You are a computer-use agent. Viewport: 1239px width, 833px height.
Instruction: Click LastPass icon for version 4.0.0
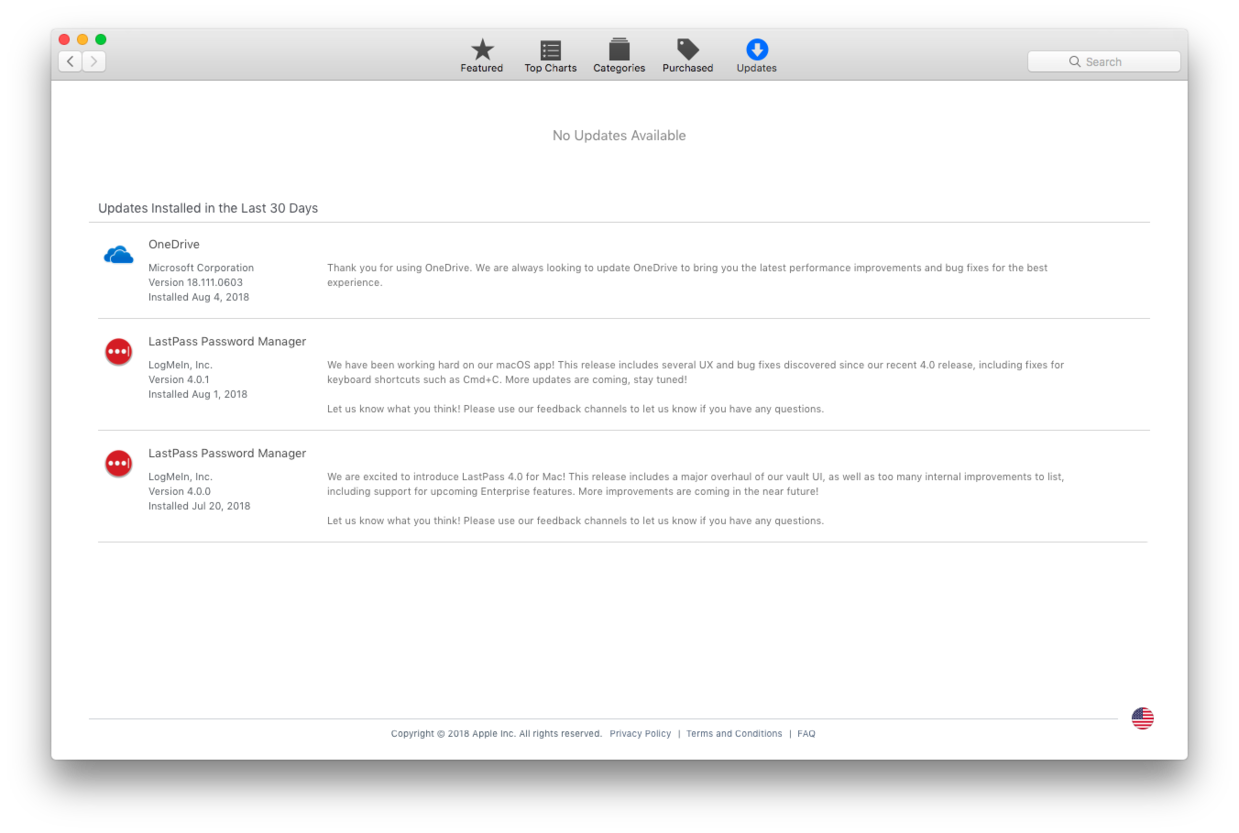[119, 464]
